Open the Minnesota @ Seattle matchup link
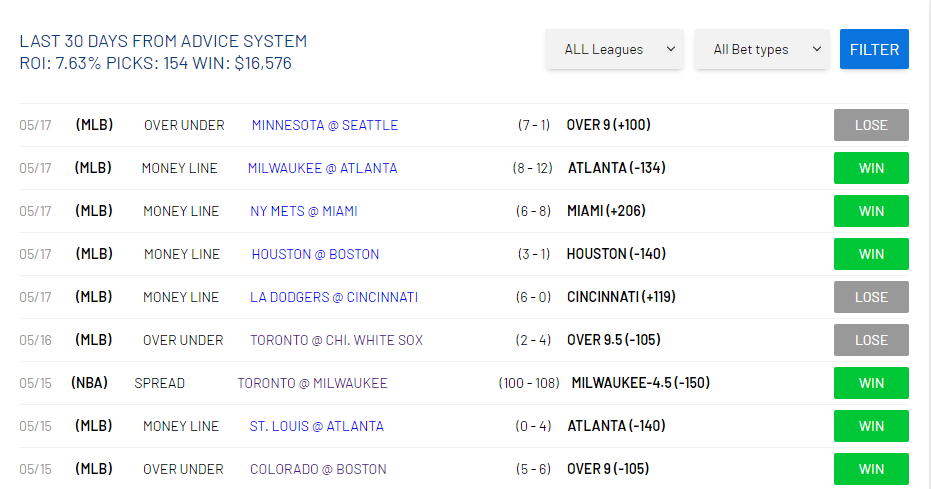Screen dimensions: 931x489 (325, 125)
